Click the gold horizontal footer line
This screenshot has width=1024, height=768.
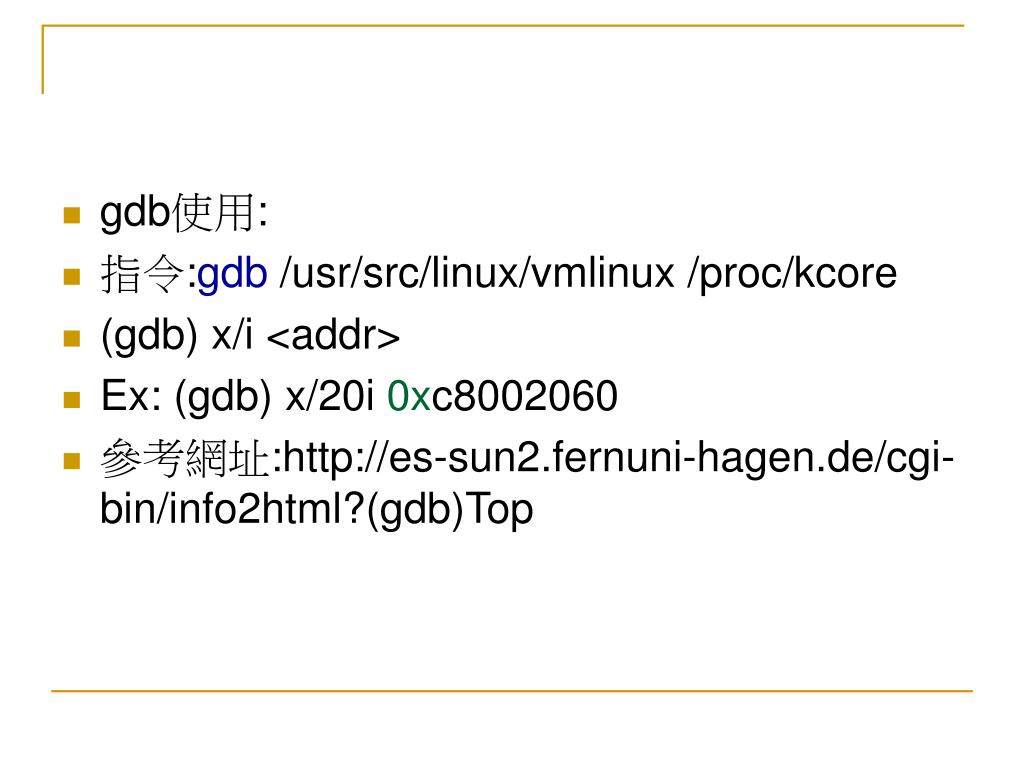(x=512, y=690)
